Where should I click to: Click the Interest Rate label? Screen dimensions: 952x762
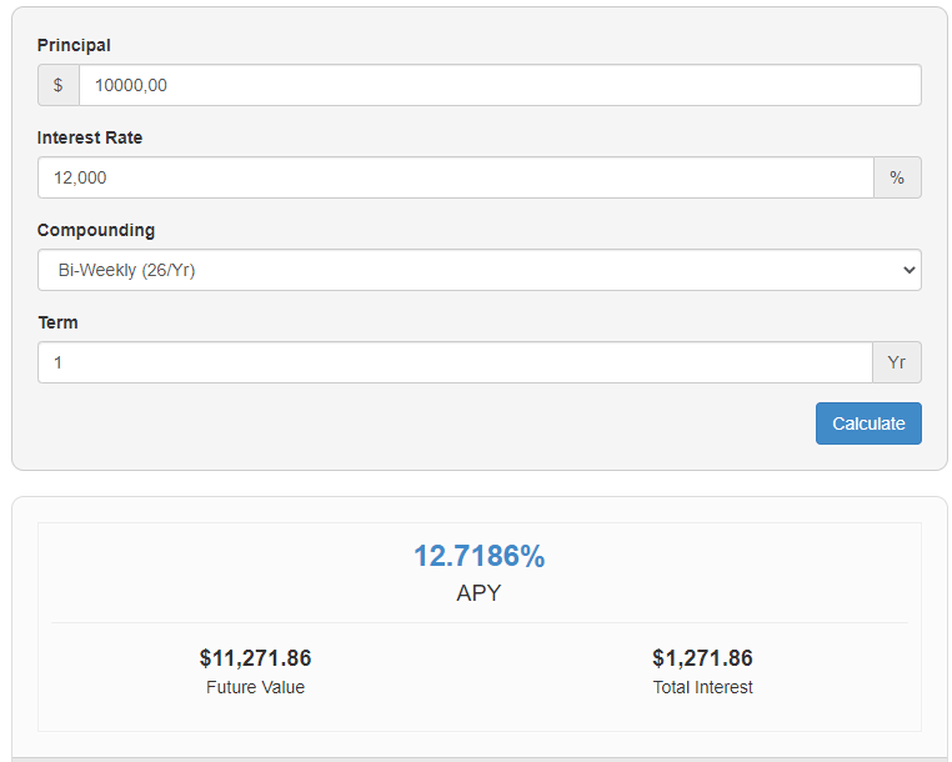pyautogui.click(x=90, y=138)
